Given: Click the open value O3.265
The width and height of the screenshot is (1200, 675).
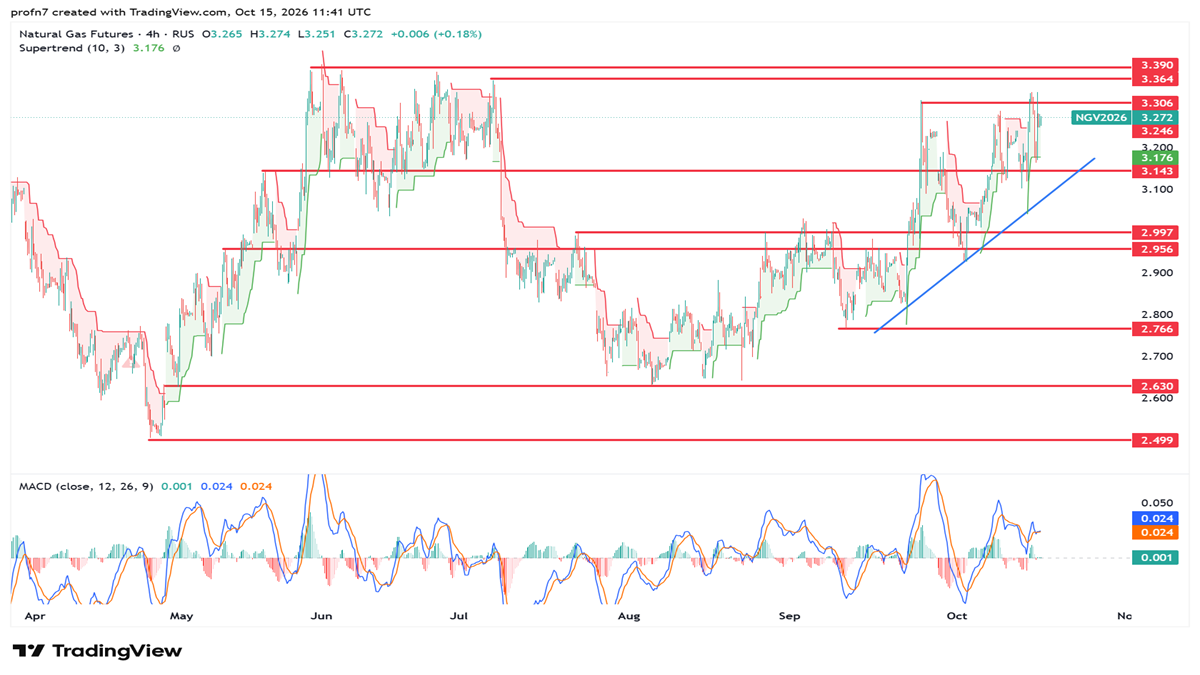Looking at the screenshot, I should coord(222,34).
